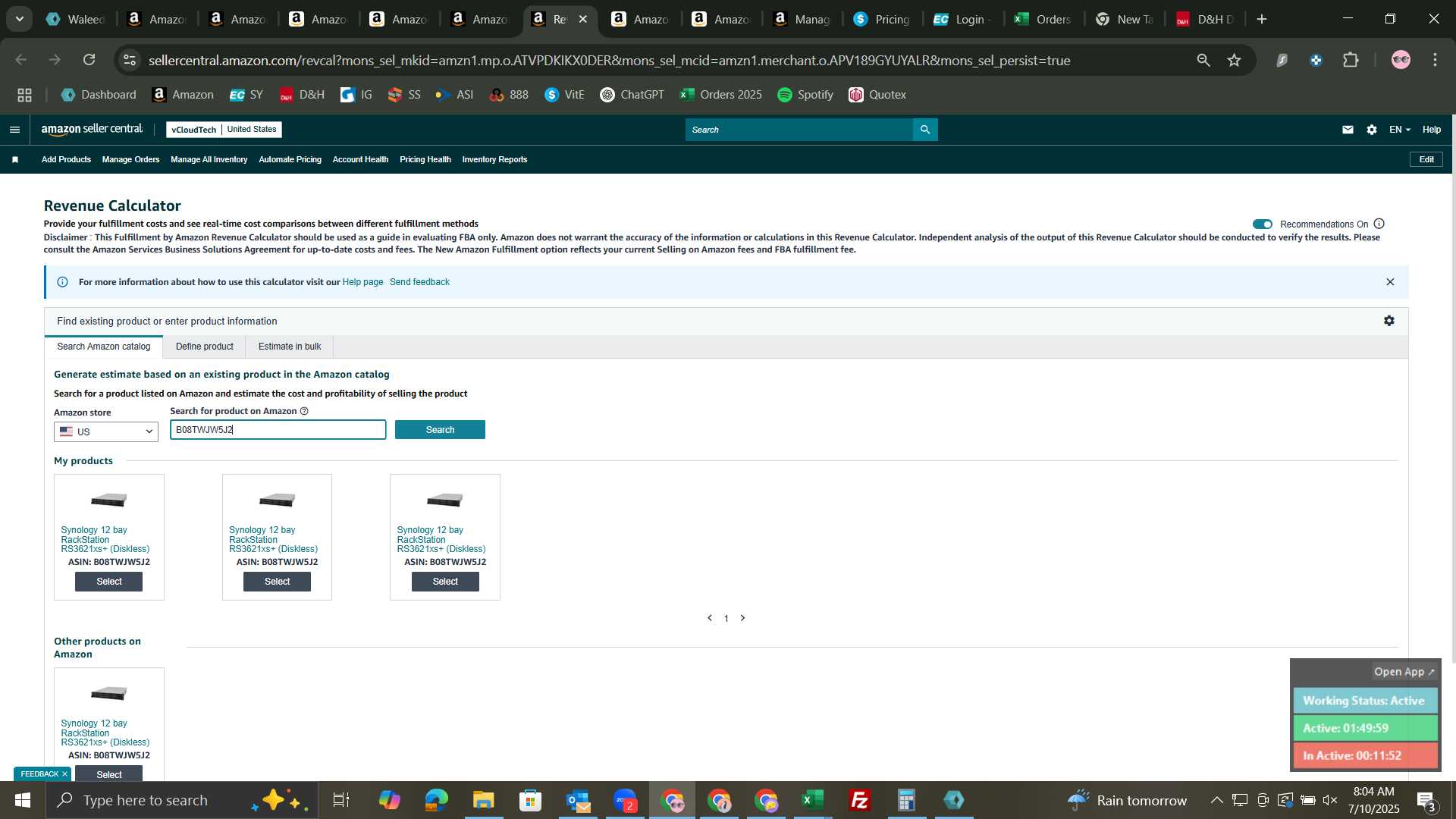
Task: Go to previous page of My products
Action: [710, 618]
